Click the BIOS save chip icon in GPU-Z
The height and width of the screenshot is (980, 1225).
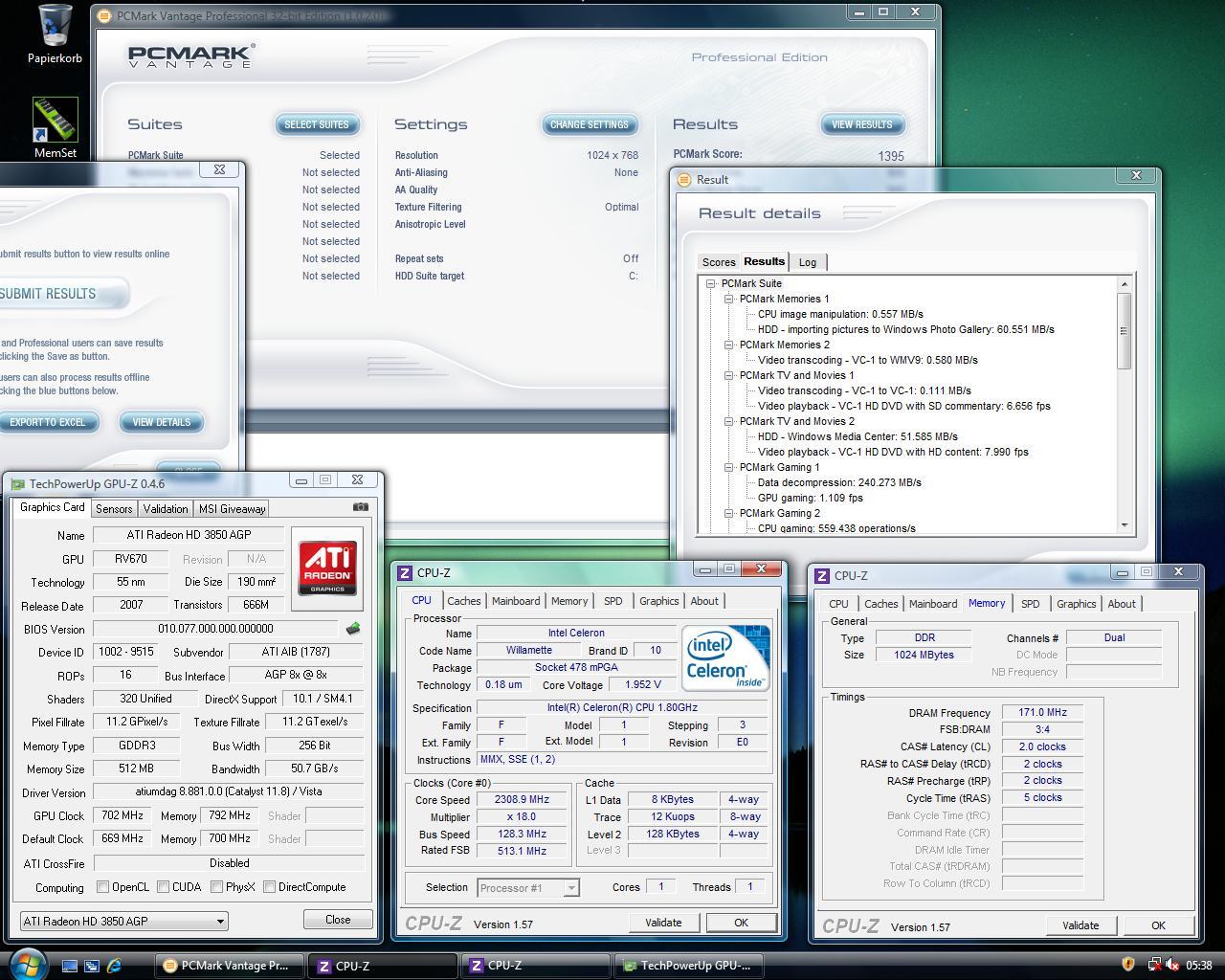click(353, 629)
